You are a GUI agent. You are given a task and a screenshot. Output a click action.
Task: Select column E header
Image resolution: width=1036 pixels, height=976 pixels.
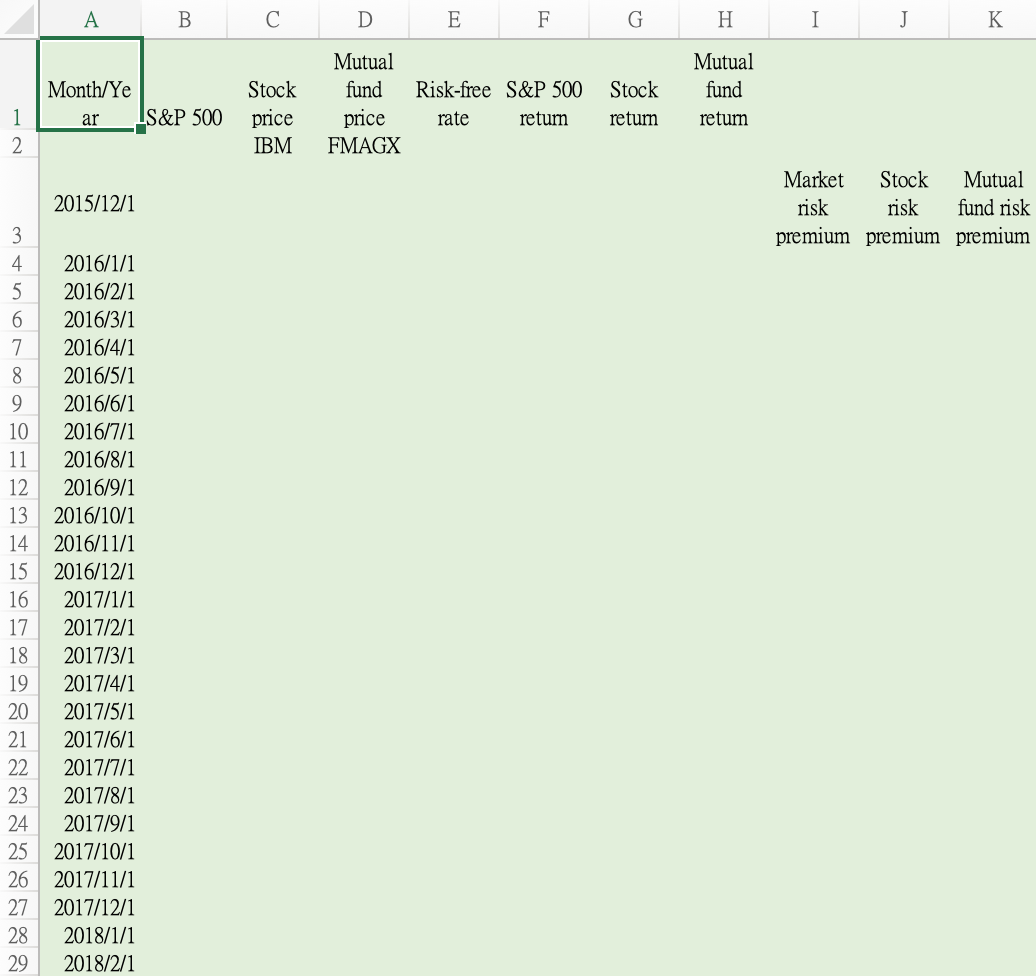pos(453,19)
